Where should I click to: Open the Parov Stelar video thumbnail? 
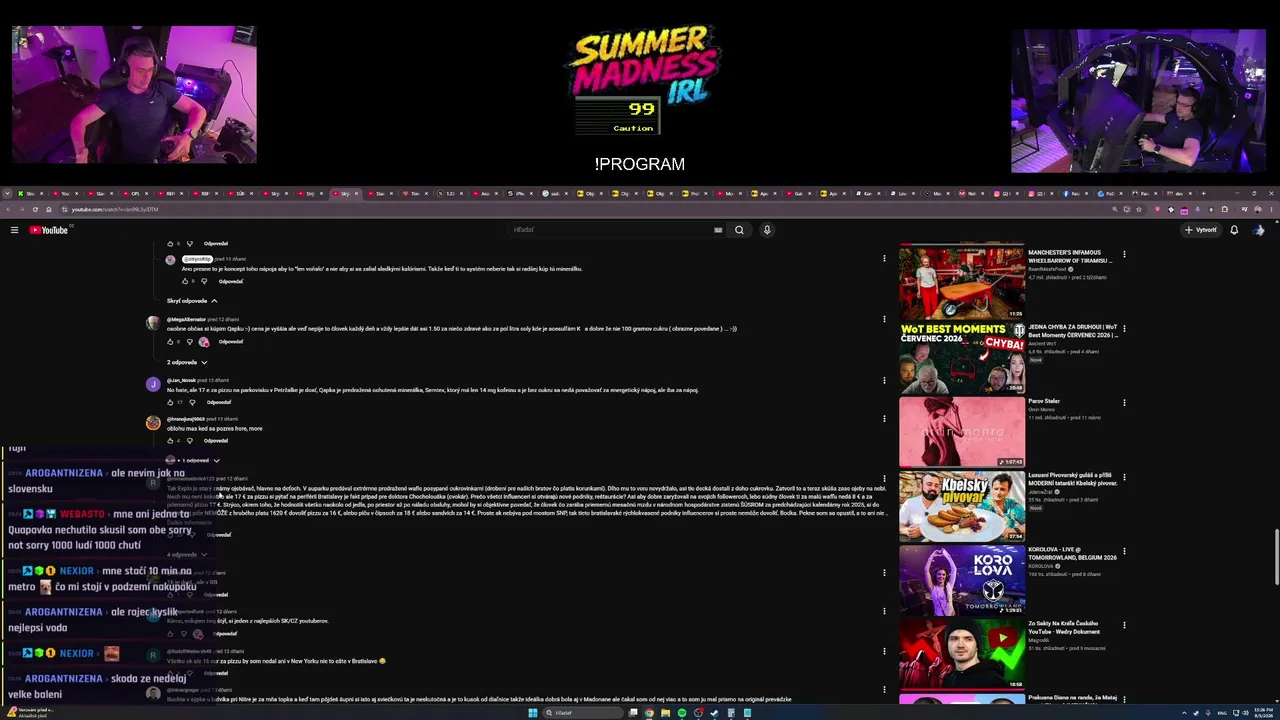[x=962, y=432]
